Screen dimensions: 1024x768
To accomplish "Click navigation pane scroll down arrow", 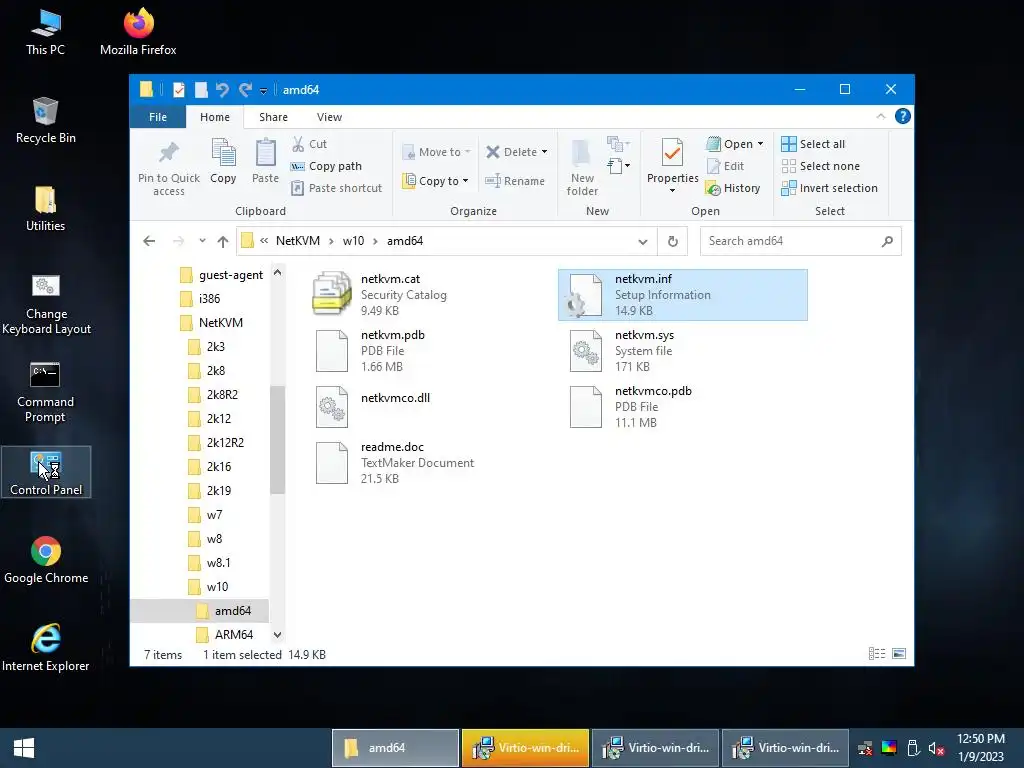I will [278, 634].
